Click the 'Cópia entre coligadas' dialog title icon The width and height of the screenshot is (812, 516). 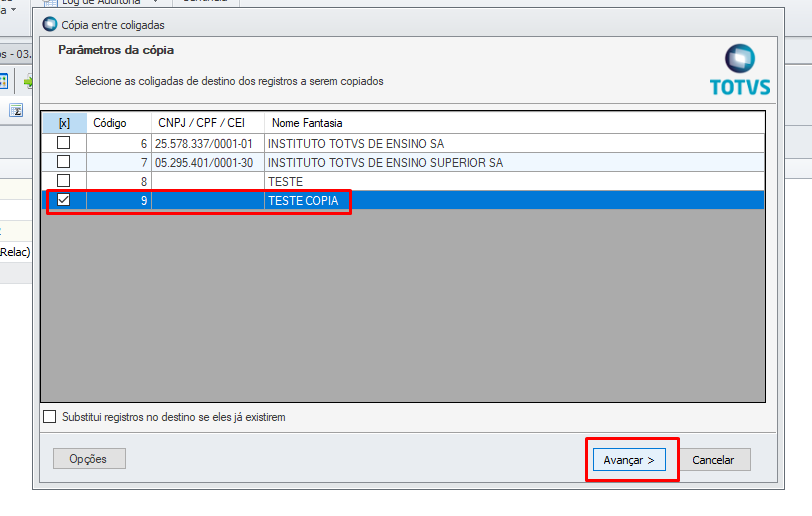click(x=50, y=24)
